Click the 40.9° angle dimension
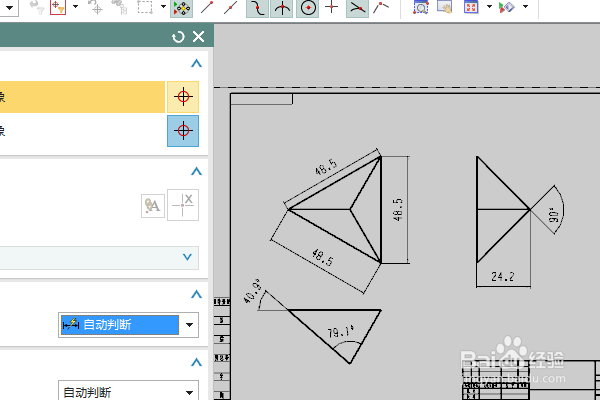This screenshot has height=400, width=600. point(252,292)
